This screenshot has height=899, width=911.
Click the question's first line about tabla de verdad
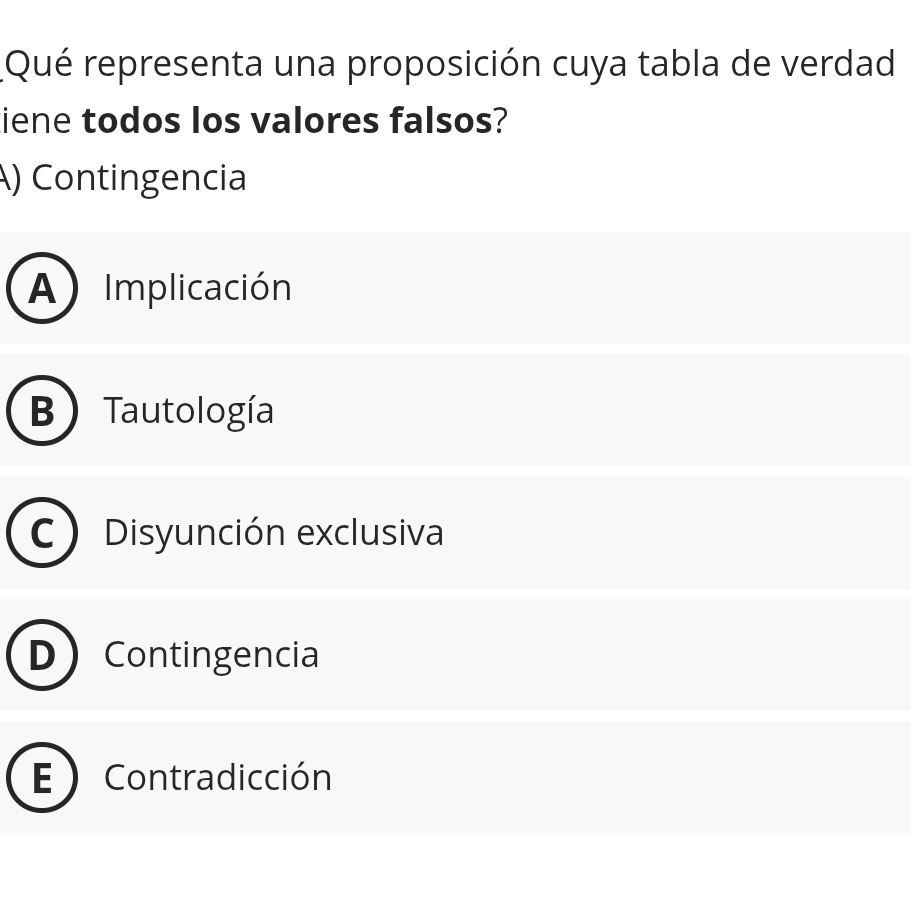(448, 64)
